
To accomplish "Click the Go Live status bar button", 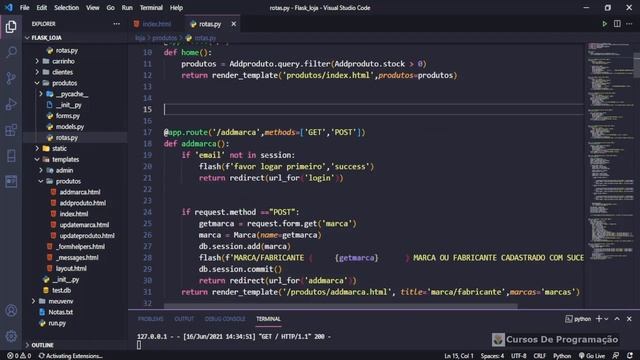I will (592, 356).
